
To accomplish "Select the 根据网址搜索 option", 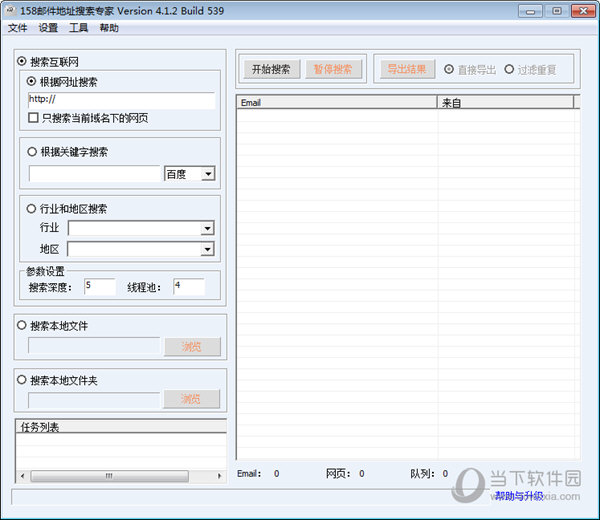I will (x=31, y=81).
